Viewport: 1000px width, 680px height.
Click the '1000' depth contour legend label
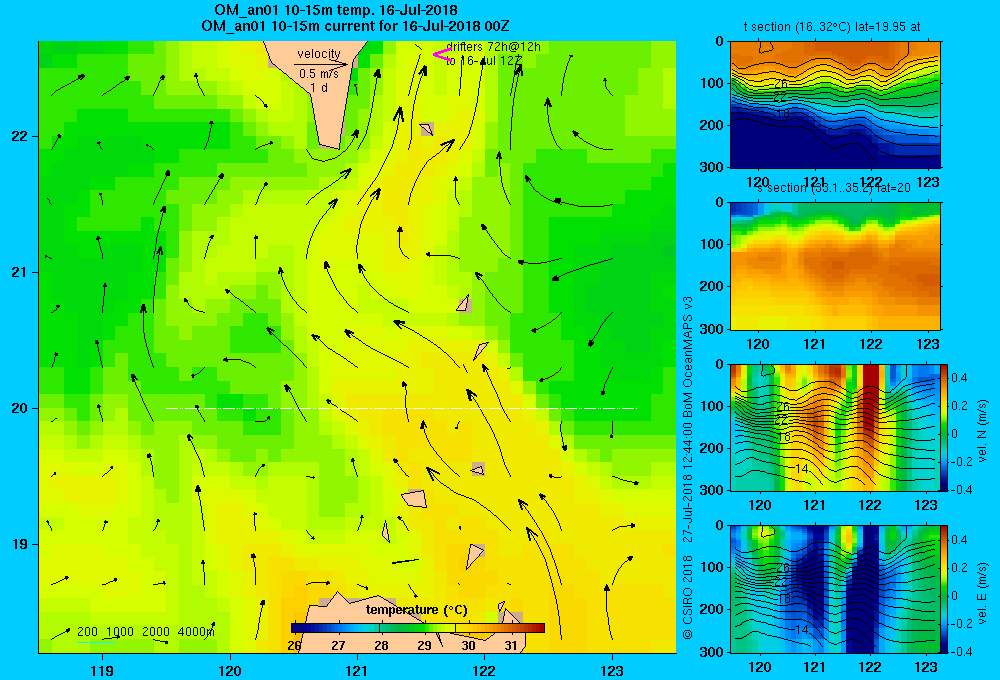(x=120, y=632)
